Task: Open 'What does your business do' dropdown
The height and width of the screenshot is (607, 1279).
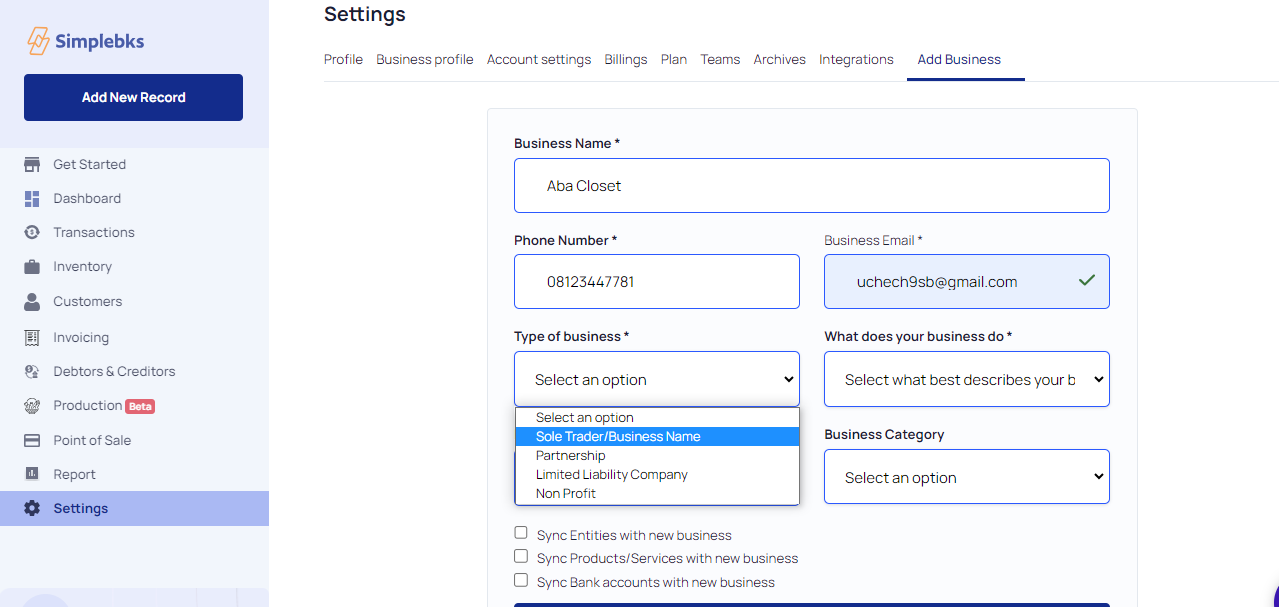Action: (x=966, y=380)
